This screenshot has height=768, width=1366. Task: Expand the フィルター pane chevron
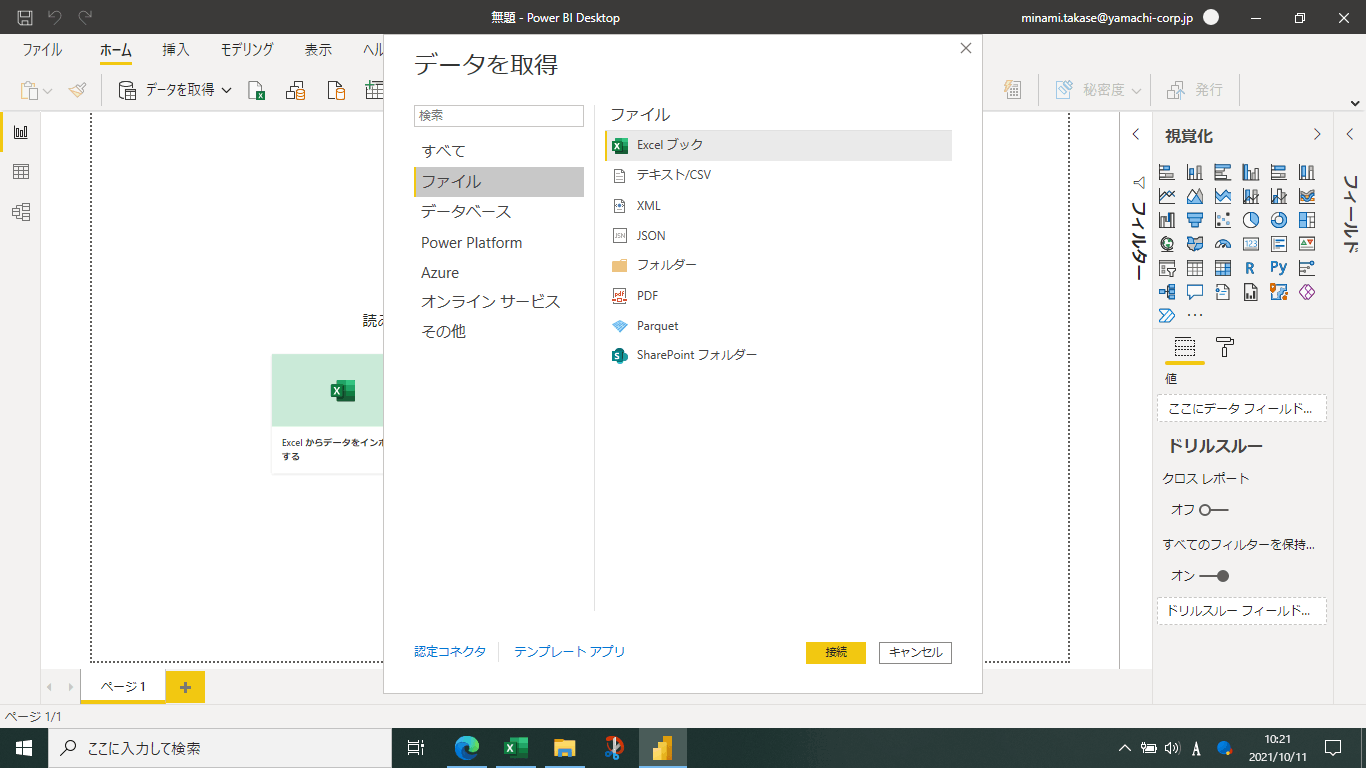point(1136,135)
